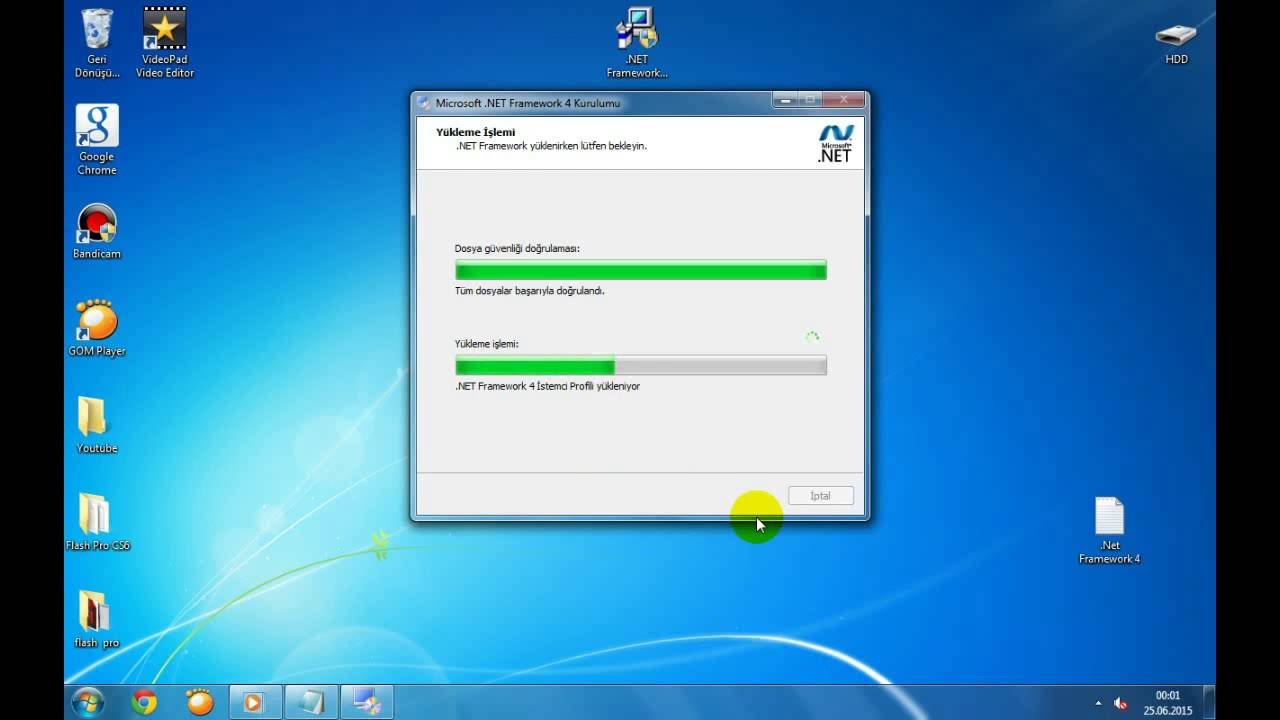This screenshot has width=1280, height=720.
Task: Switch to the .NET setup taskbar button
Action: coord(367,702)
